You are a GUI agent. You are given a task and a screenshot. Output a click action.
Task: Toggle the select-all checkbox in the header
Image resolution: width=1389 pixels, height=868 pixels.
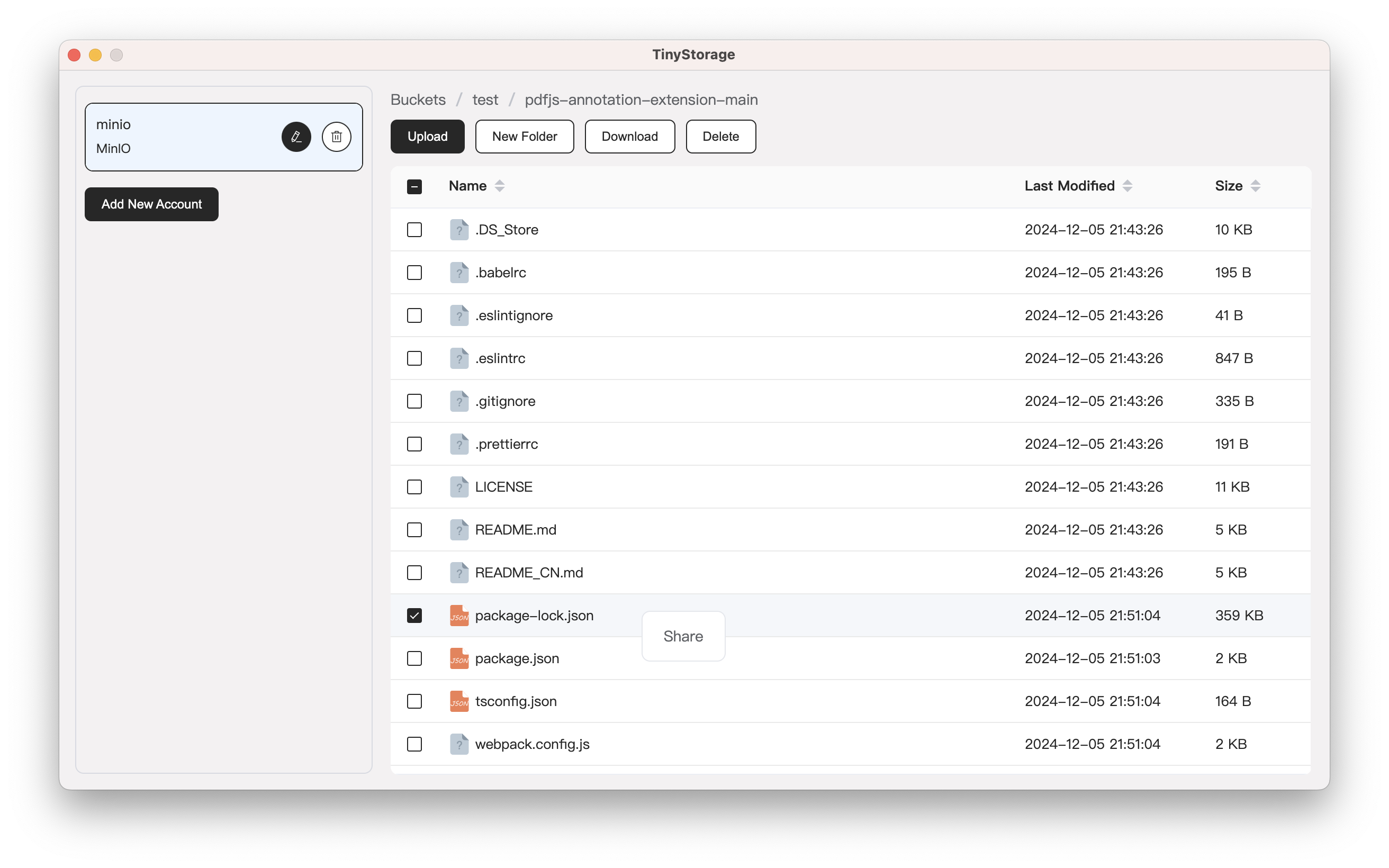[414, 186]
